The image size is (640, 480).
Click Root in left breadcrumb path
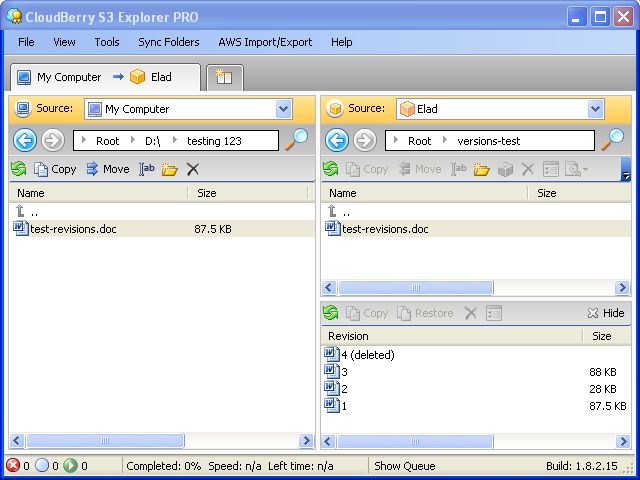pos(107,141)
